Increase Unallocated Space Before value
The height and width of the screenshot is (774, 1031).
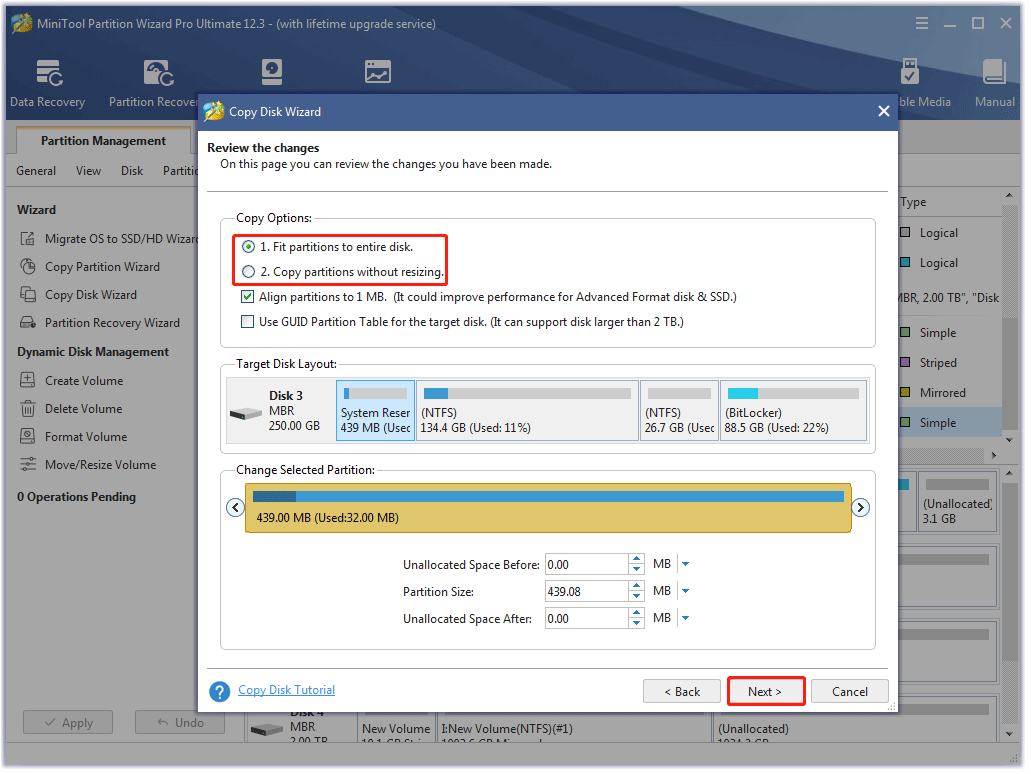pos(636,560)
